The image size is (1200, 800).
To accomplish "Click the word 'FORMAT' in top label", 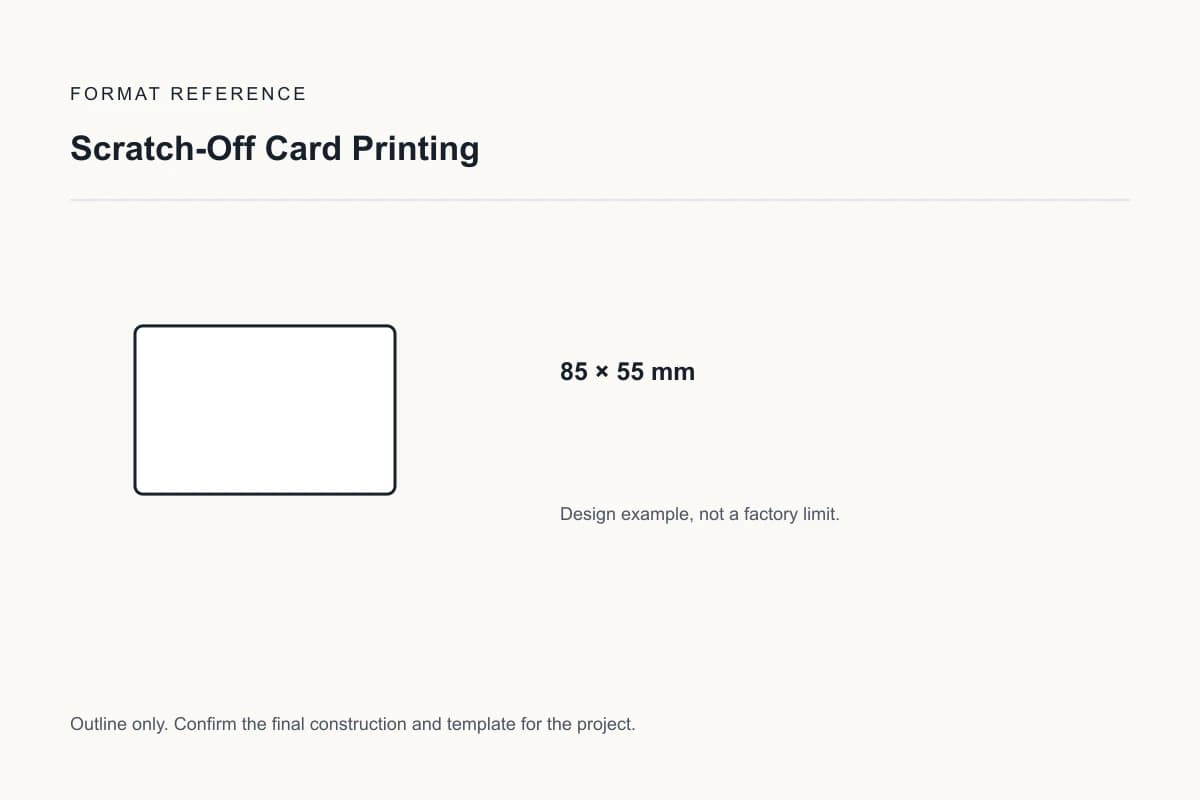I will (115, 94).
